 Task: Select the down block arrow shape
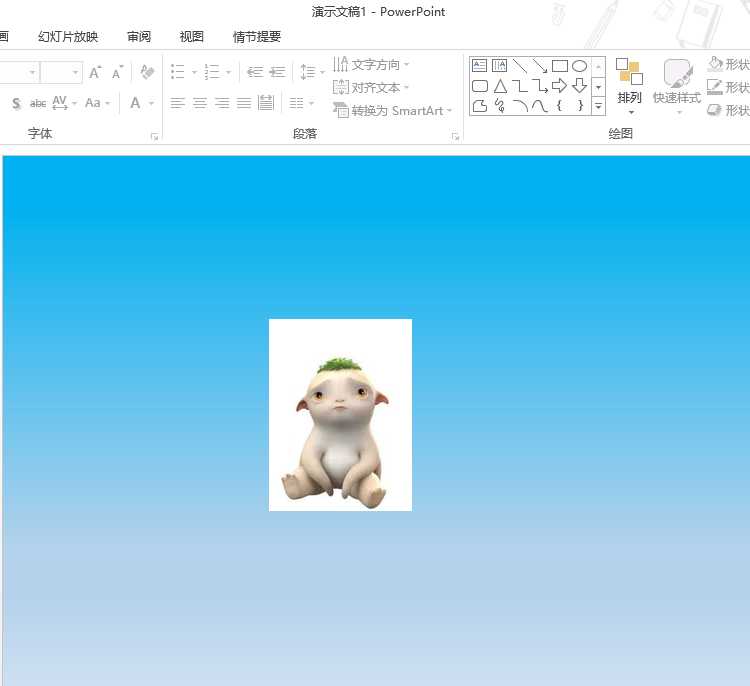(579, 86)
